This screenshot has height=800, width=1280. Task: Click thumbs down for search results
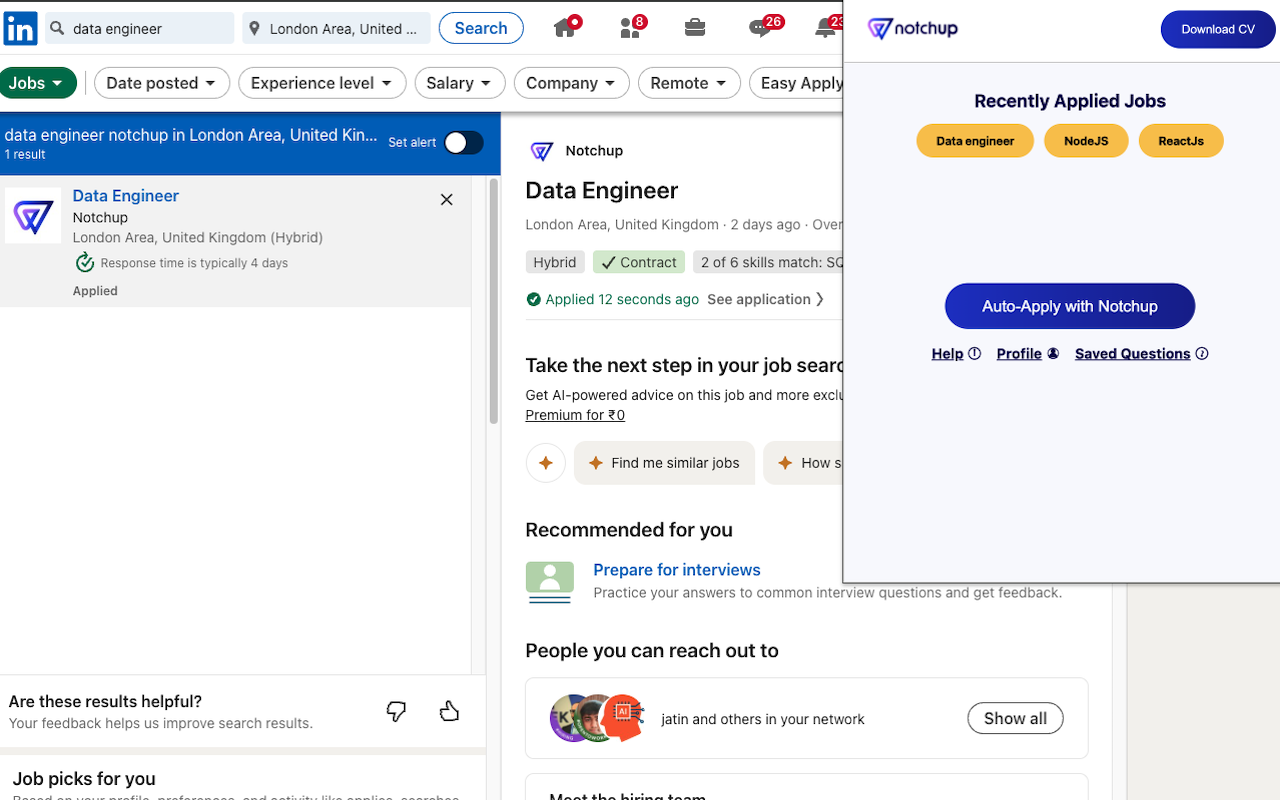[396, 711]
